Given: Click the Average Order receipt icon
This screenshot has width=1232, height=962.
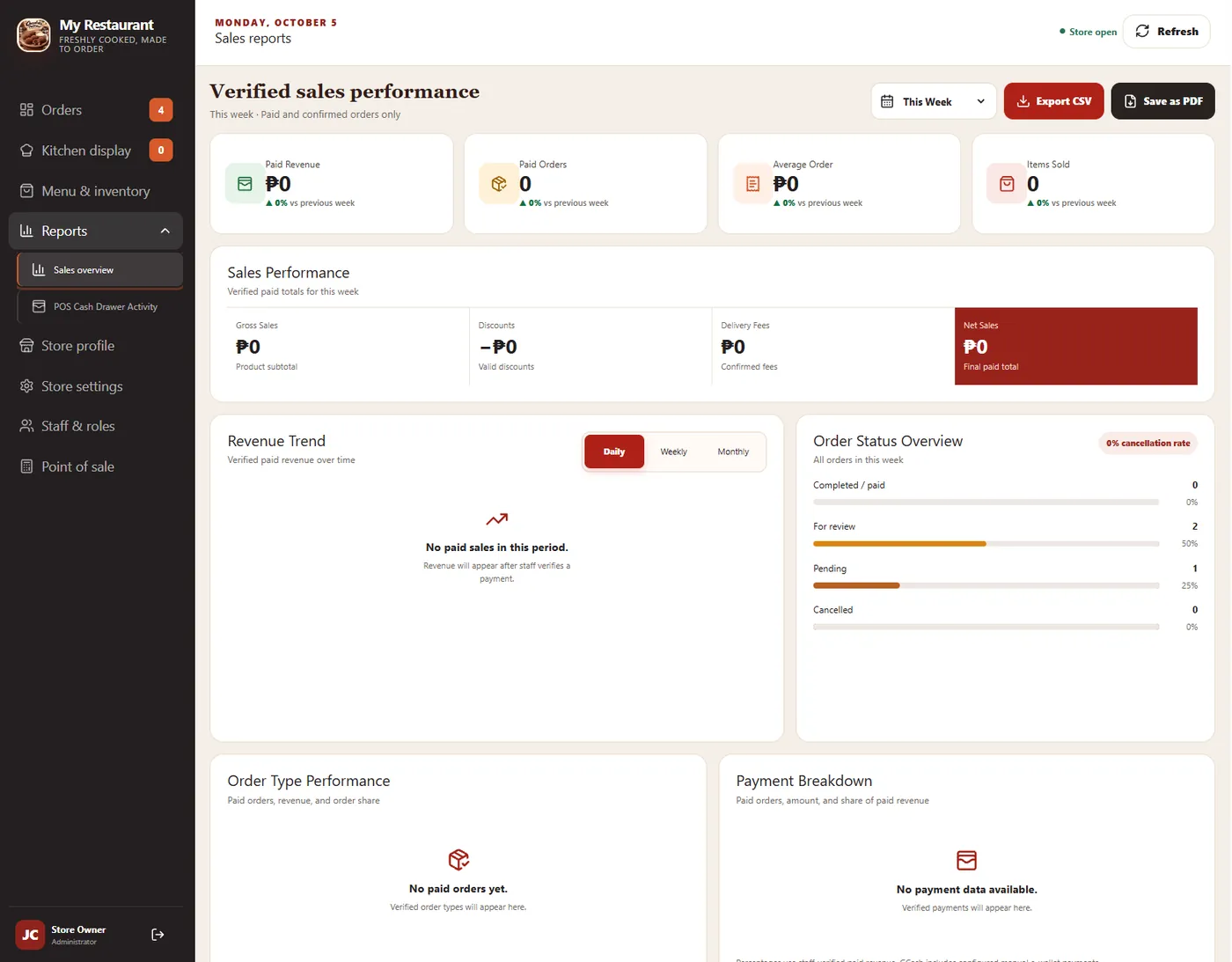Looking at the screenshot, I should point(752,184).
